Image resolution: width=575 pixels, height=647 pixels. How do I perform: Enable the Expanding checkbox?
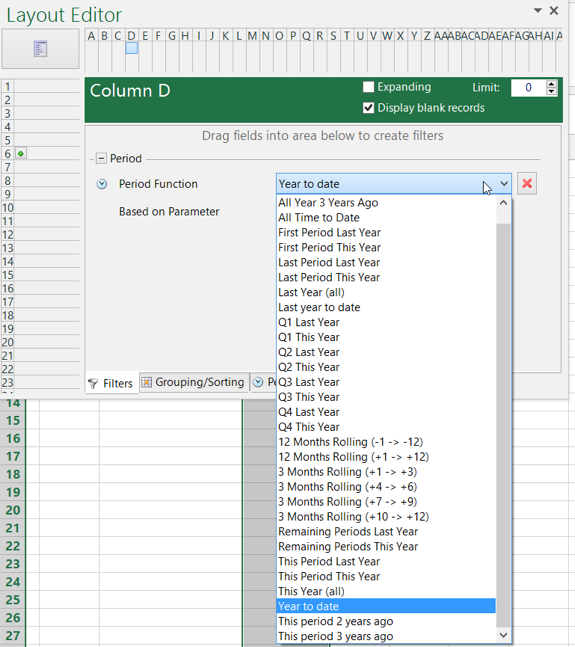click(x=368, y=87)
